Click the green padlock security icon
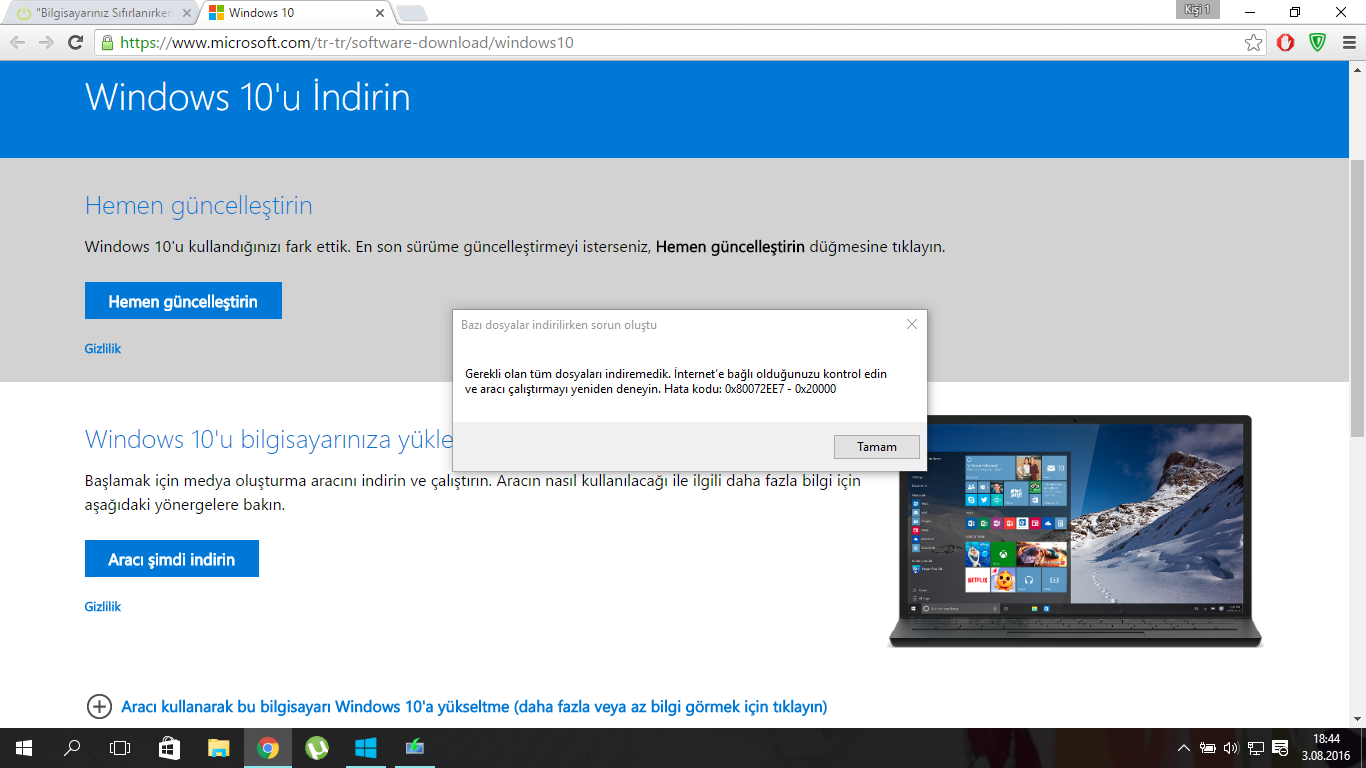Image resolution: width=1366 pixels, height=768 pixels. coord(107,43)
